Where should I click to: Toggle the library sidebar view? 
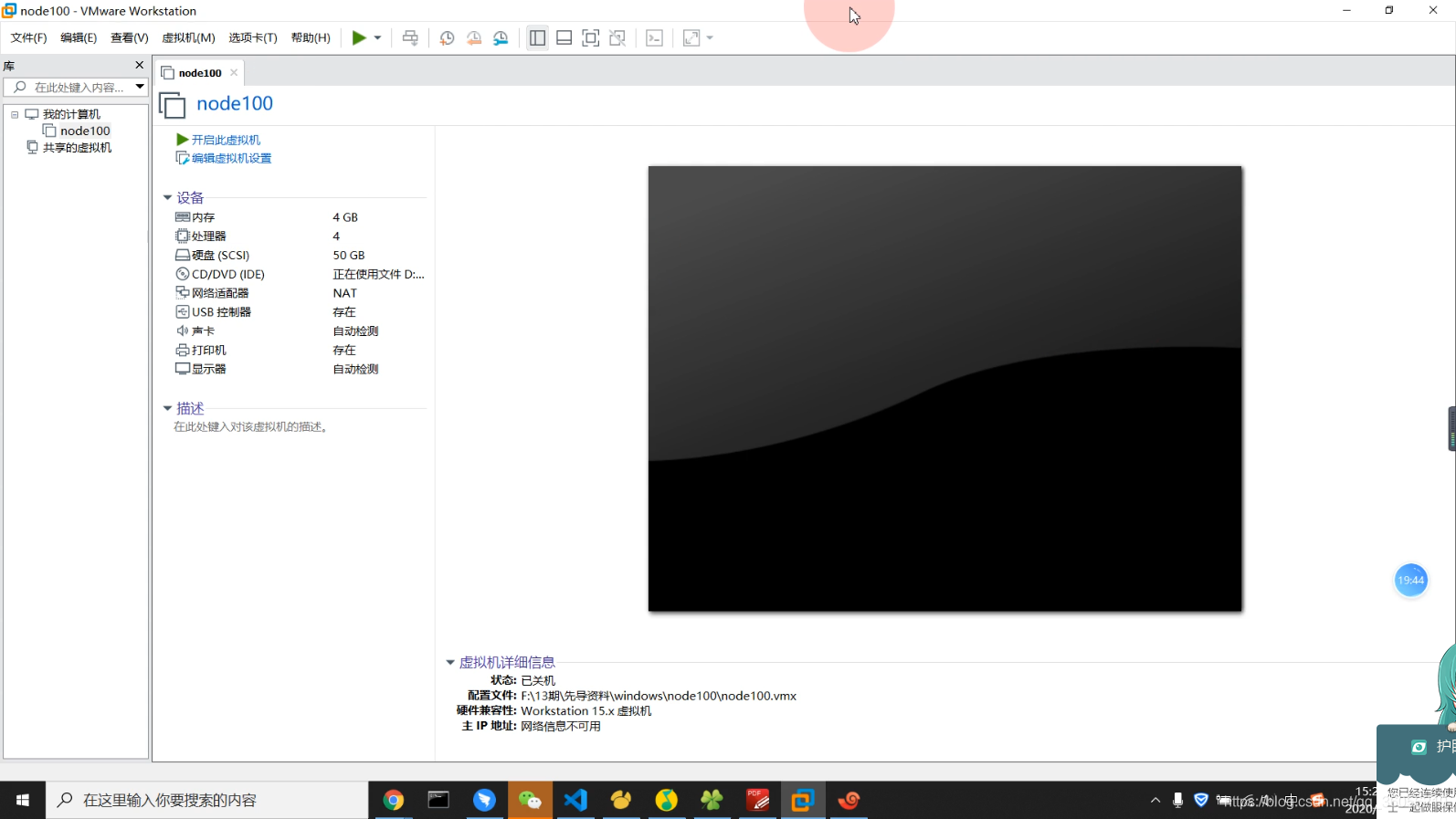pyautogui.click(x=537, y=37)
